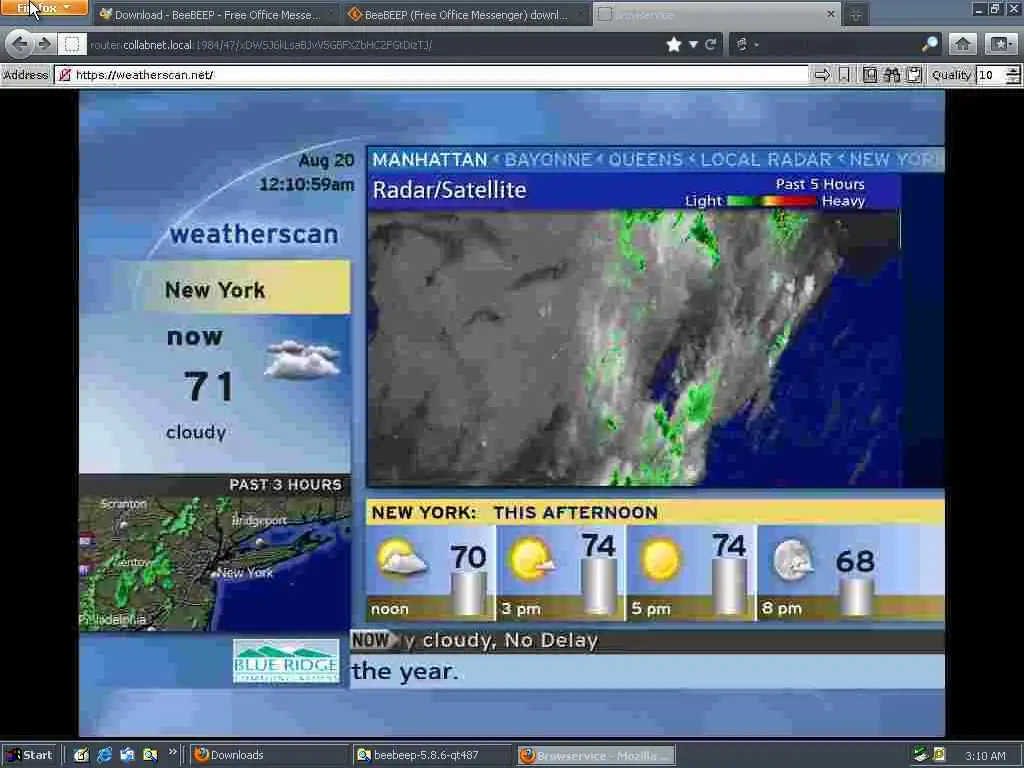Go to the Firefox home page
This screenshot has width=1024, height=768.
(x=963, y=44)
